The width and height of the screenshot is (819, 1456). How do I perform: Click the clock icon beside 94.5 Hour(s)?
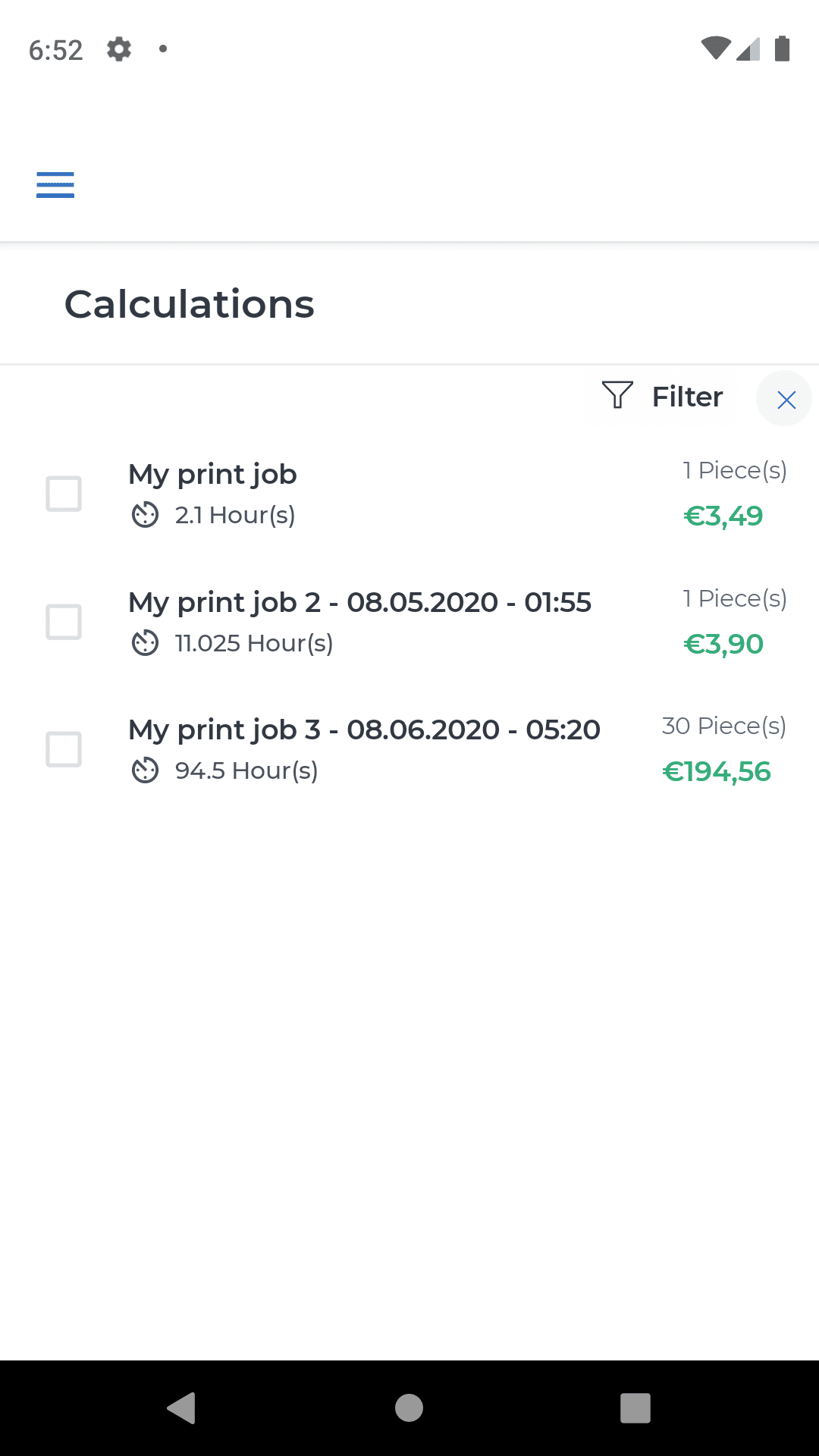pyautogui.click(x=145, y=771)
